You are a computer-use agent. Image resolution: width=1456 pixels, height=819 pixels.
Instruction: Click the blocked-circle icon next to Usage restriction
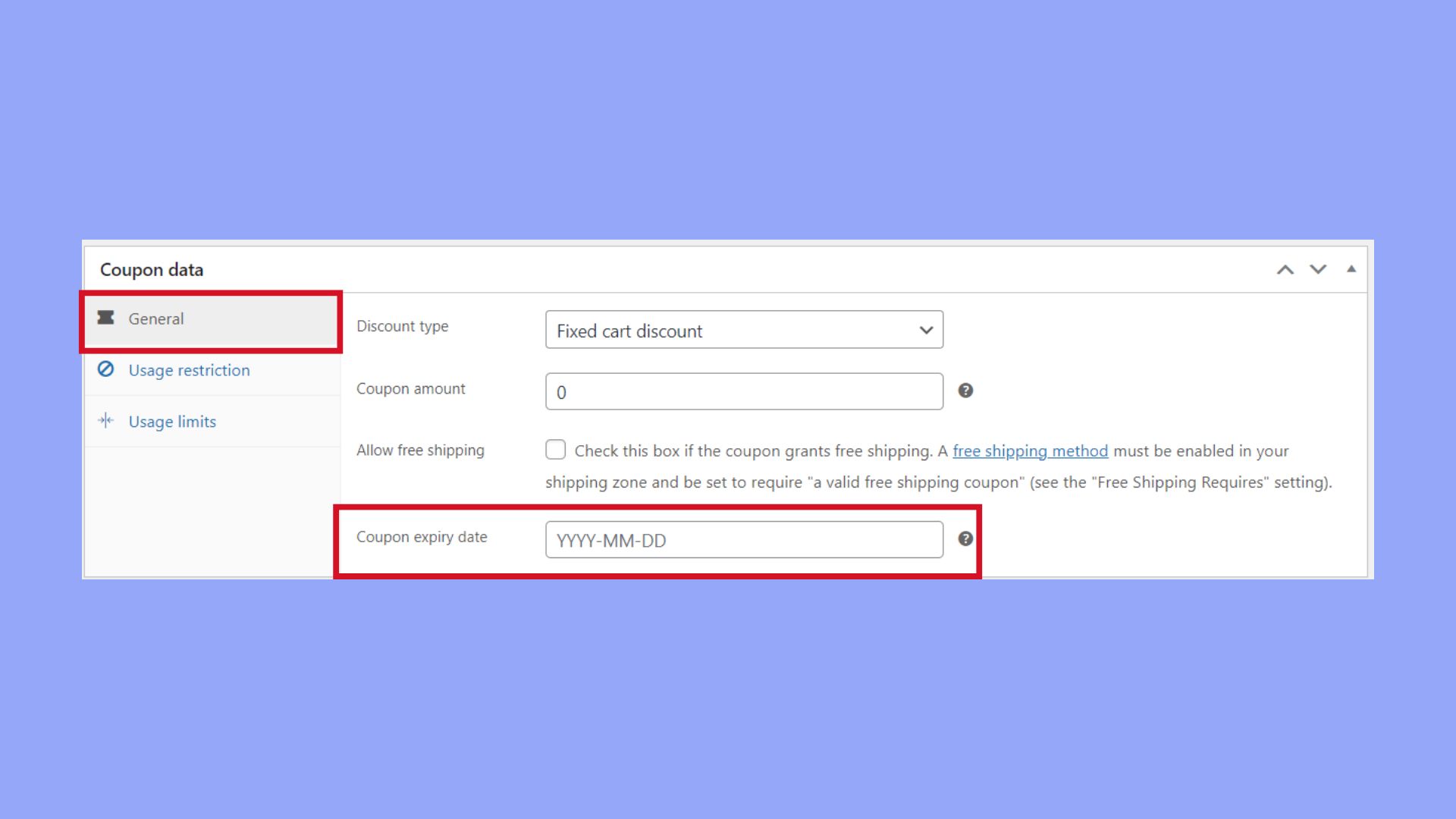pos(107,369)
